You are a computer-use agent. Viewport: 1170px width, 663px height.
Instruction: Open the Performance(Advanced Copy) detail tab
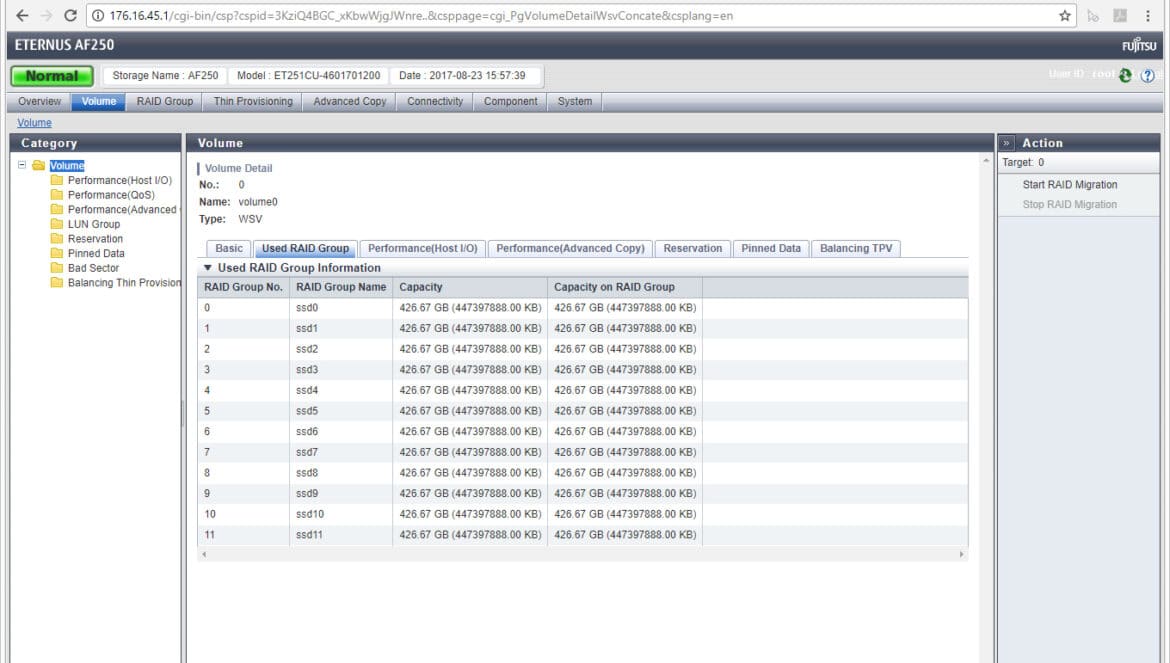[570, 248]
